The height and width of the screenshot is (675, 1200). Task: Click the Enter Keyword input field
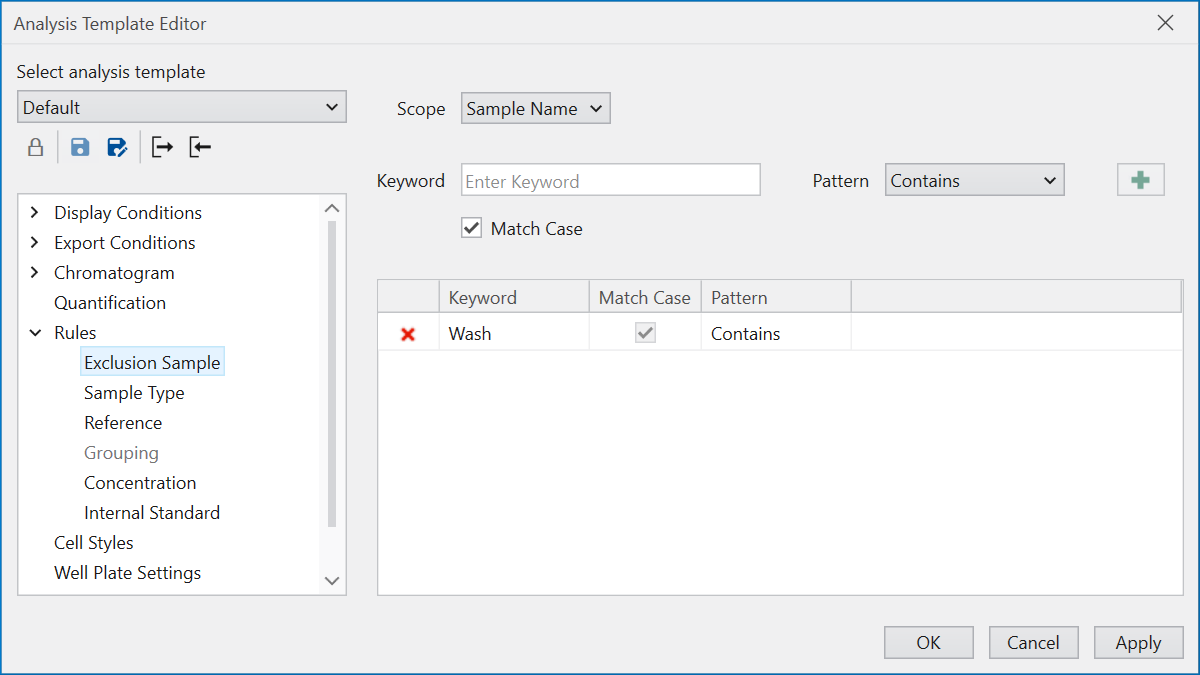(x=610, y=181)
